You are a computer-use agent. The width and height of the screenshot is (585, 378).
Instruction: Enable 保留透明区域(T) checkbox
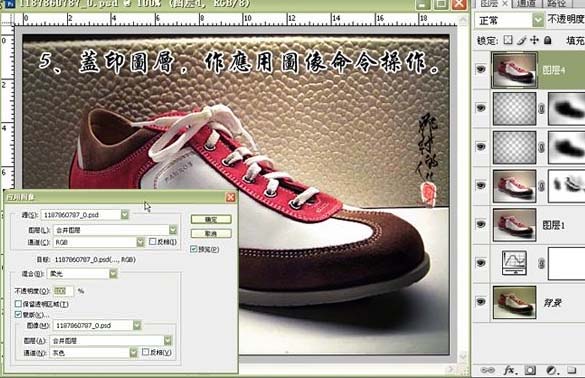(x=18, y=304)
